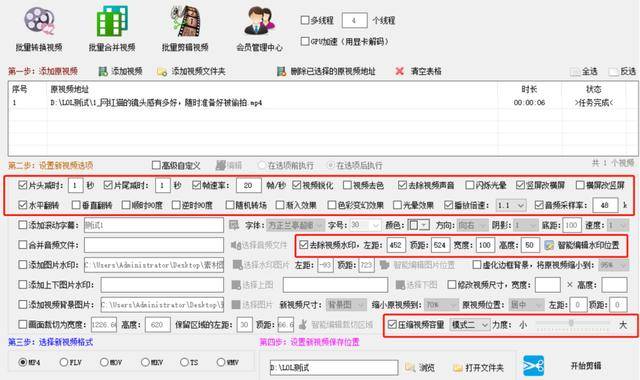Click the 状态 column header
The height and width of the screenshot is (380, 640).
coord(593,89)
